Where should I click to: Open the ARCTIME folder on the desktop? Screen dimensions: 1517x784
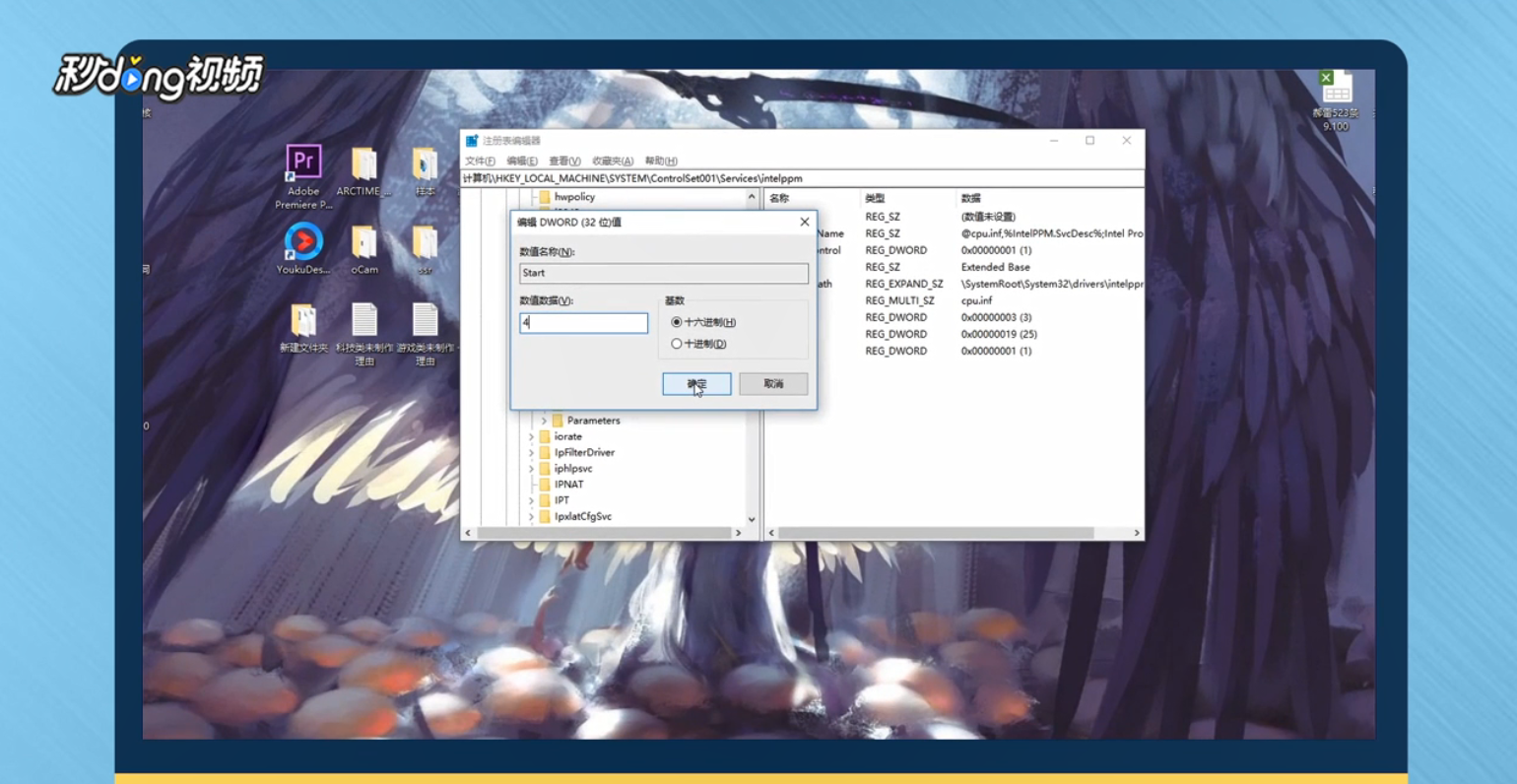click(x=363, y=171)
